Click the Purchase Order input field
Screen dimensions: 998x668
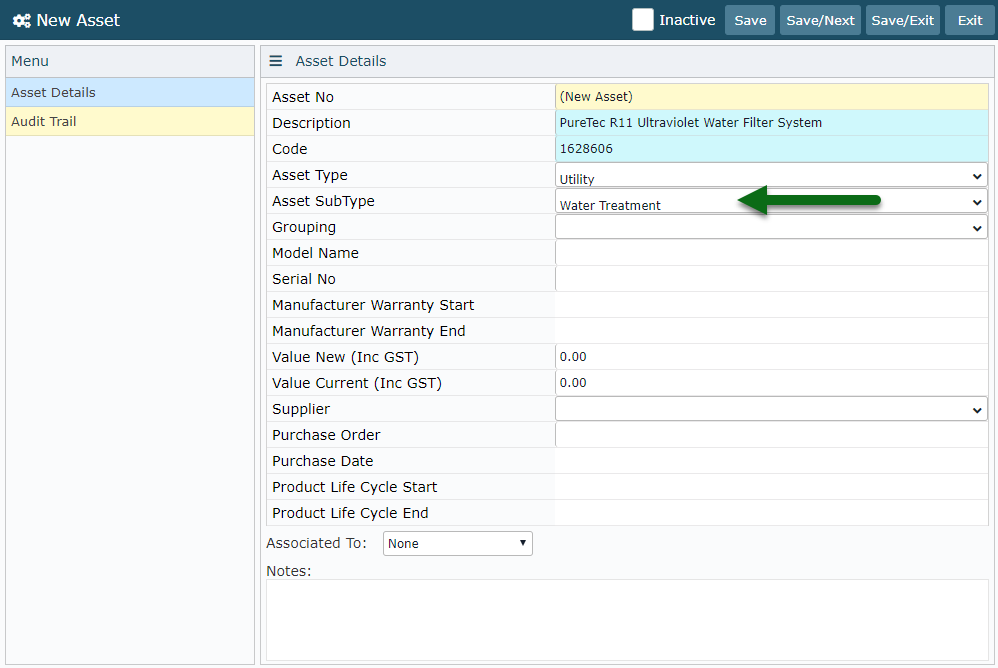click(x=771, y=435)
